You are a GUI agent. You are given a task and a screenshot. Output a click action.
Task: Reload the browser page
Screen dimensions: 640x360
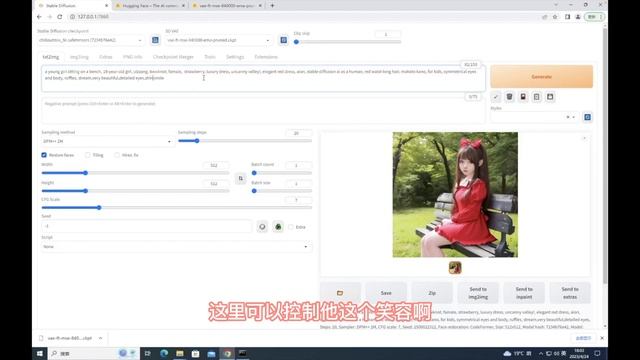point(60,17)
